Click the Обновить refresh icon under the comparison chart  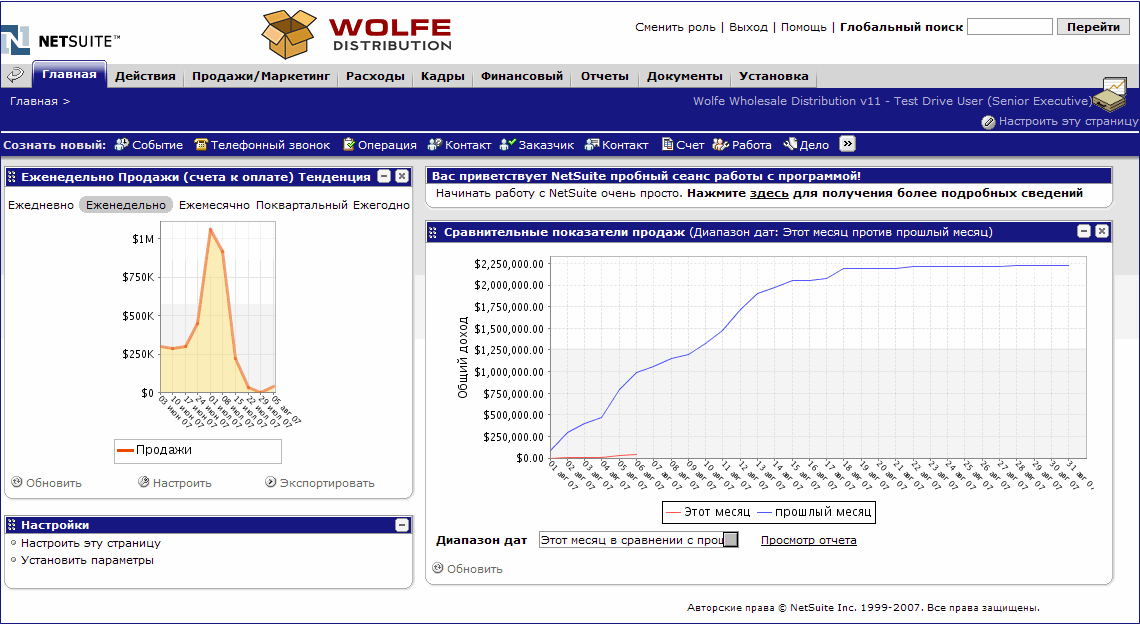pos(438,567)
